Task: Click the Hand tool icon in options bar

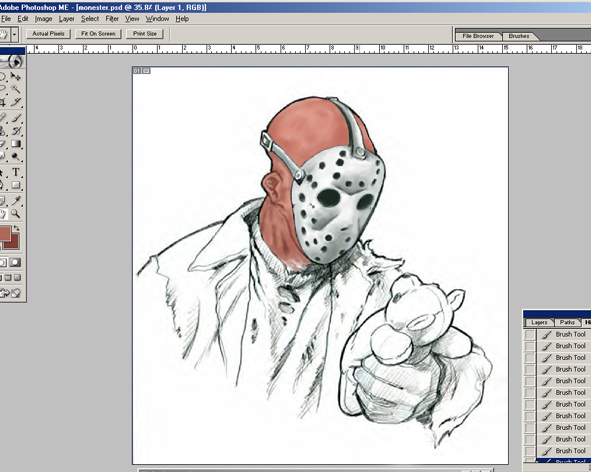Action: [x=4, y=35]
